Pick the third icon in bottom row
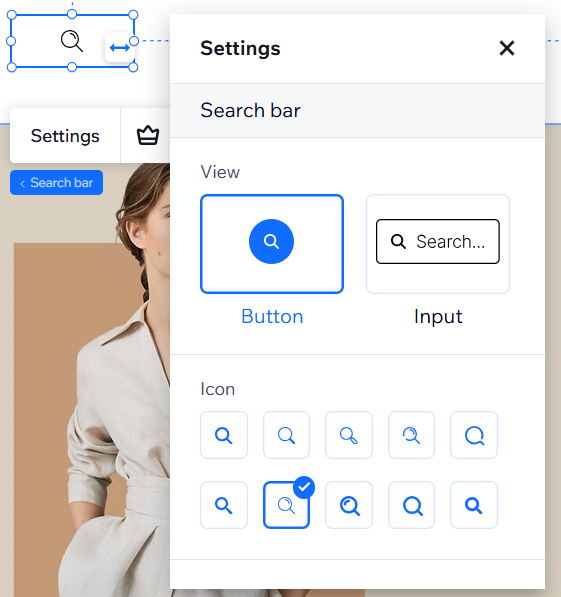Screen dimensions: 561x597 coord(349,505)
